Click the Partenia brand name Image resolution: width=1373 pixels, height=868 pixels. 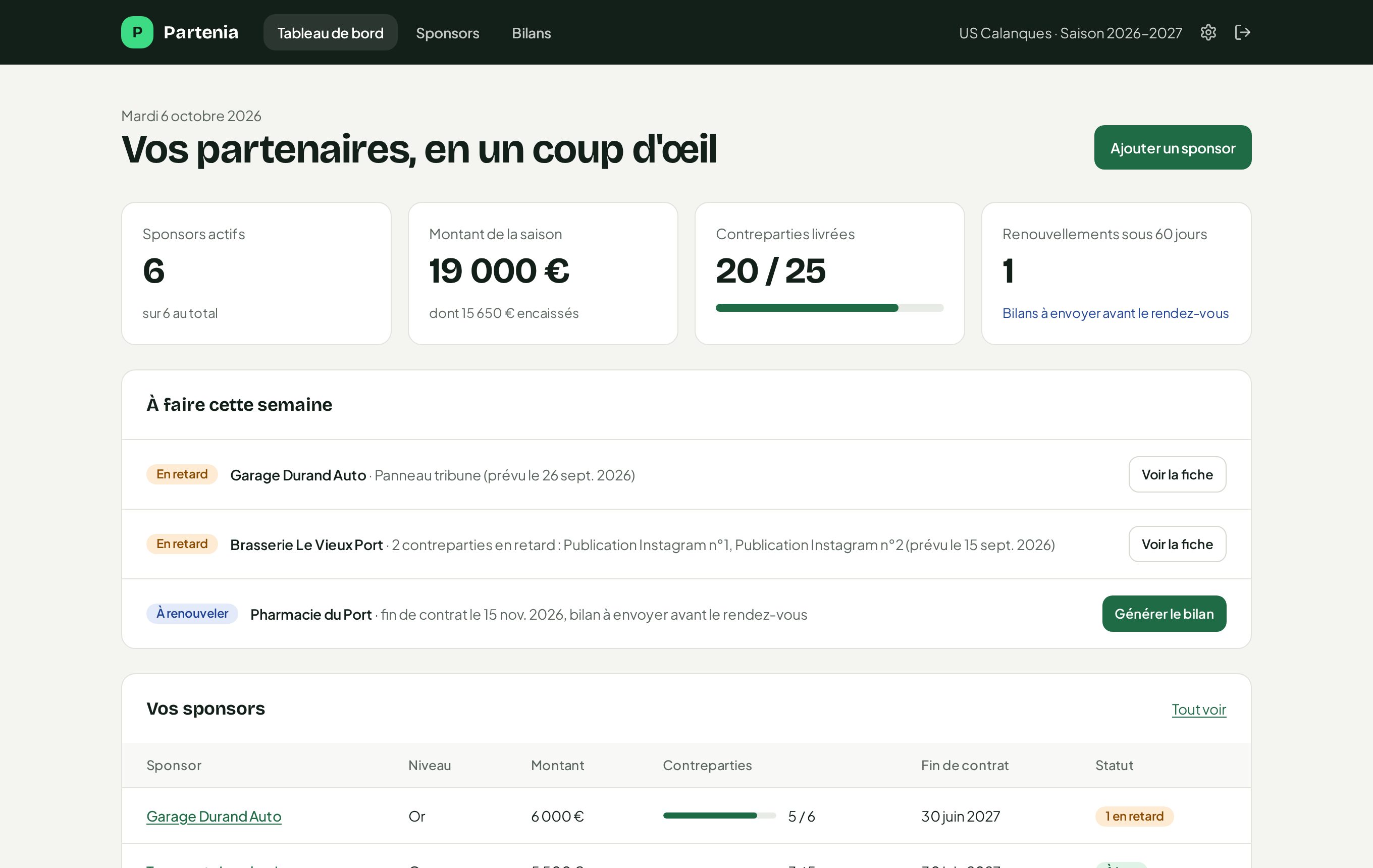coord(201,32)
